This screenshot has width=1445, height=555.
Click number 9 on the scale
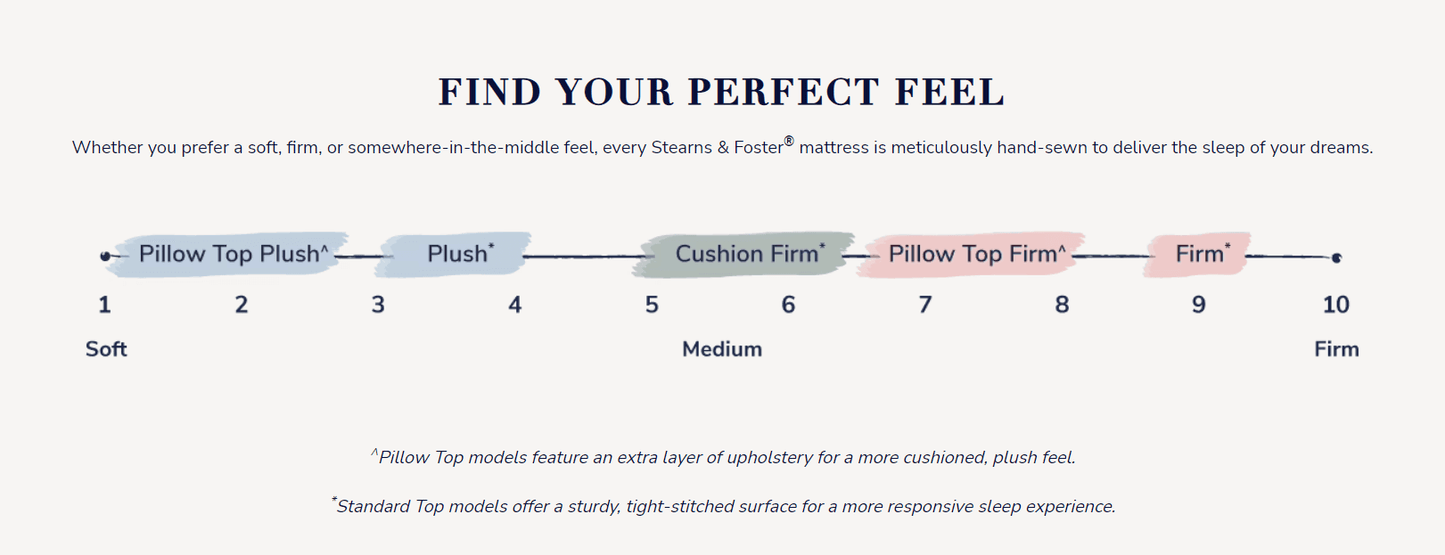click(x=1199, y=305)
